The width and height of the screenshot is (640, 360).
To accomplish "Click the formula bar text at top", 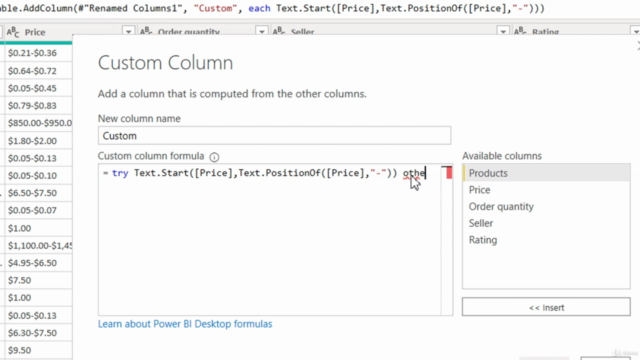I will pyautogui.click(x=272, y=8).
